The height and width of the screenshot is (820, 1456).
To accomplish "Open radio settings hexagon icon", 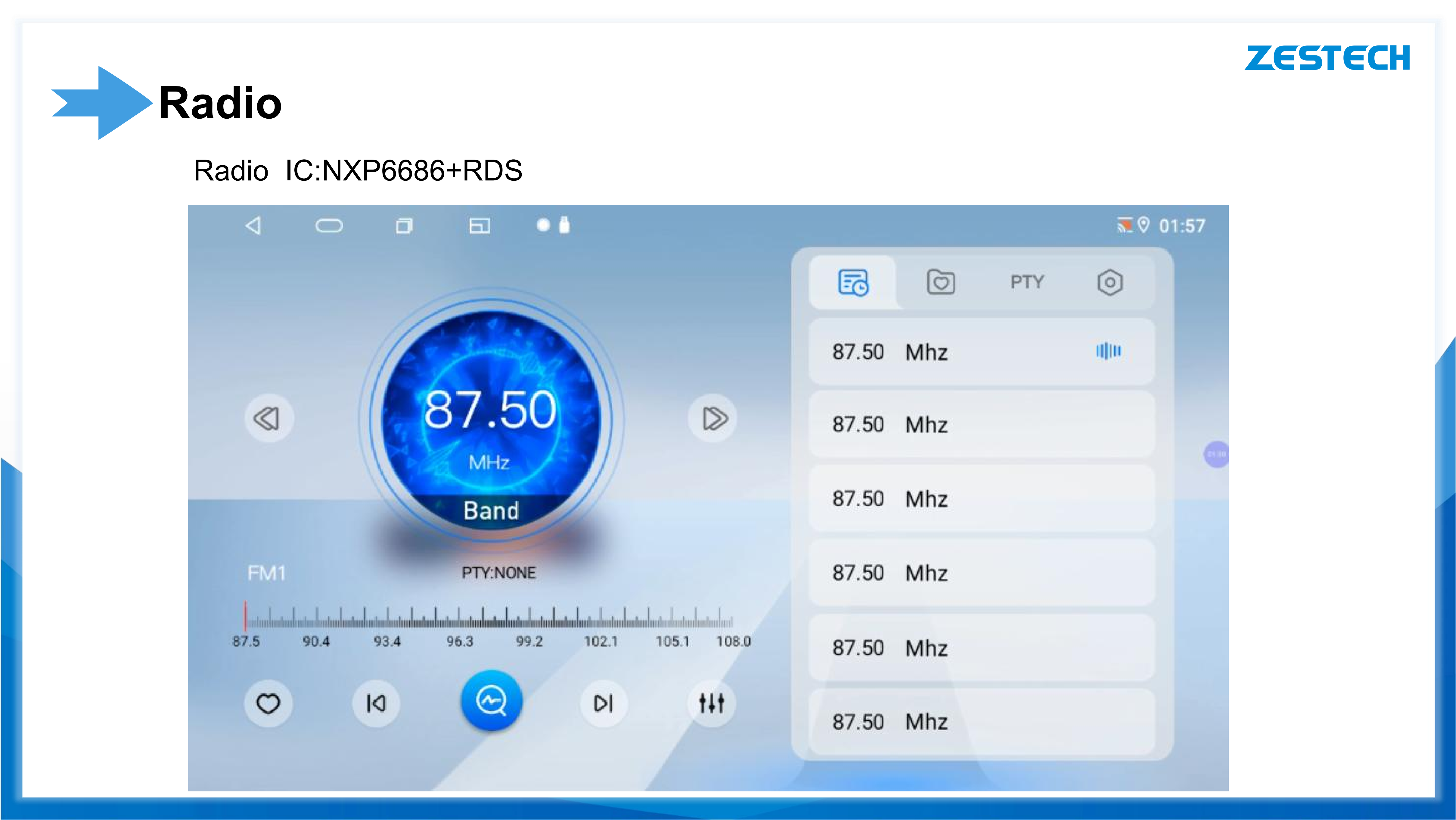I will click(1110, 283).
